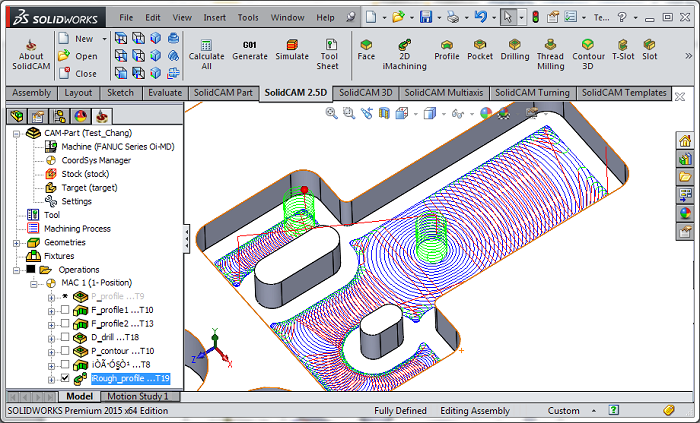
Task: Switch to the Motion Study 1 tab
Action: click(140, 396)
